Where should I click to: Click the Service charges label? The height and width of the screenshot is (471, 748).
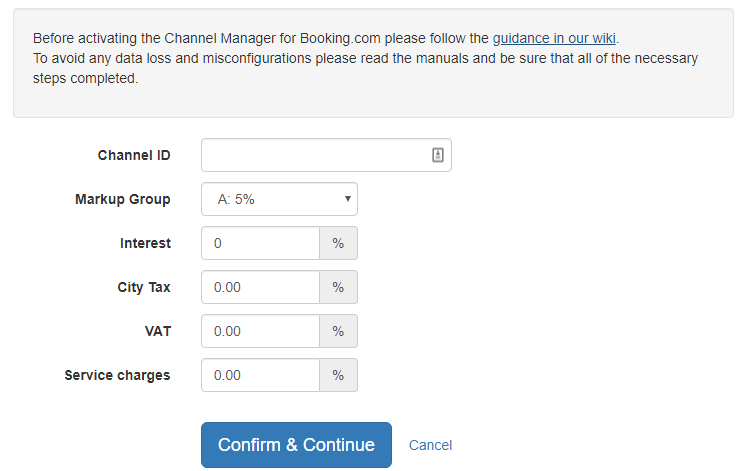point(117,376)
